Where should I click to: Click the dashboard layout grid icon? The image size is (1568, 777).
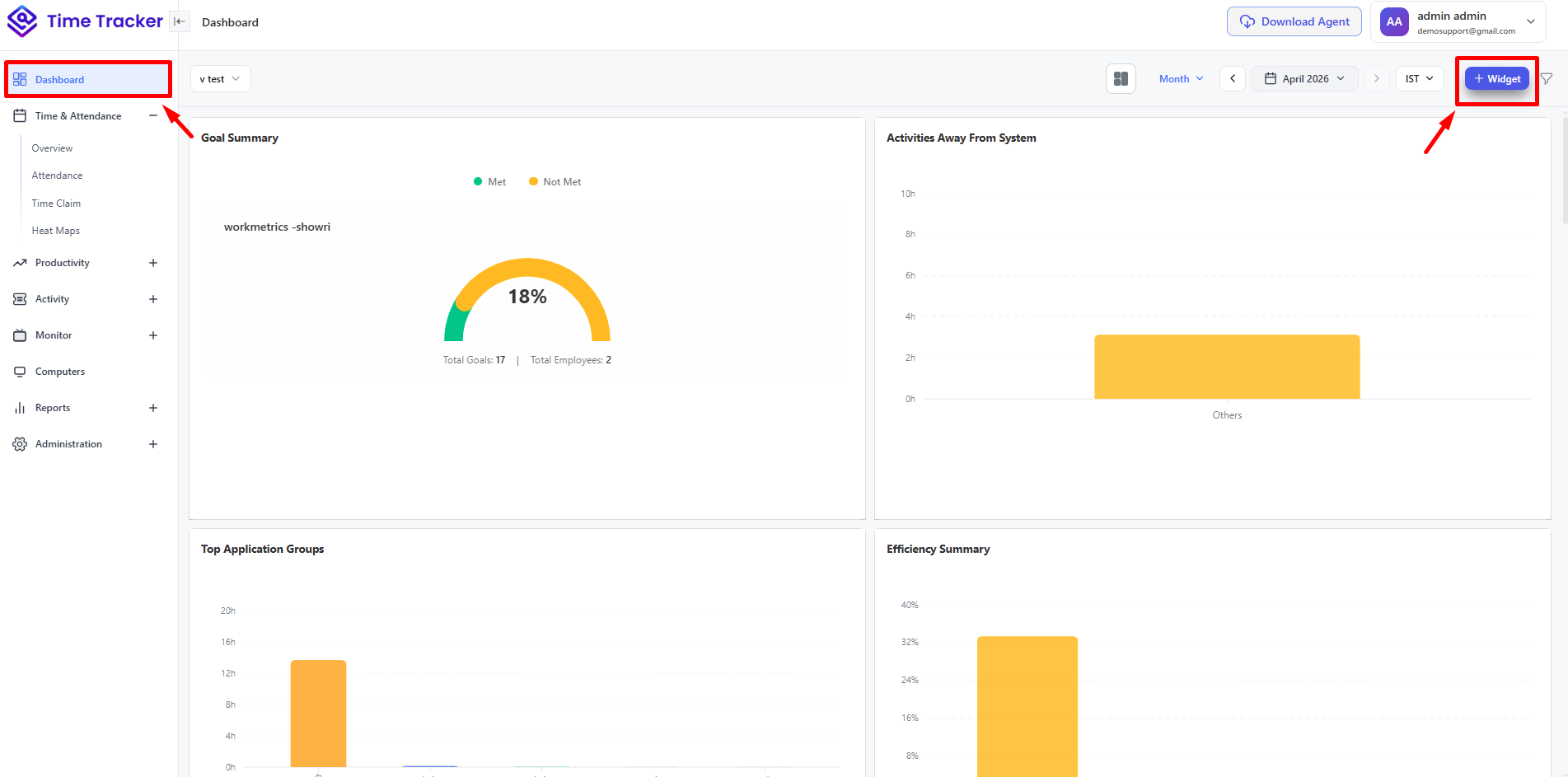(x=1121, y=79)
